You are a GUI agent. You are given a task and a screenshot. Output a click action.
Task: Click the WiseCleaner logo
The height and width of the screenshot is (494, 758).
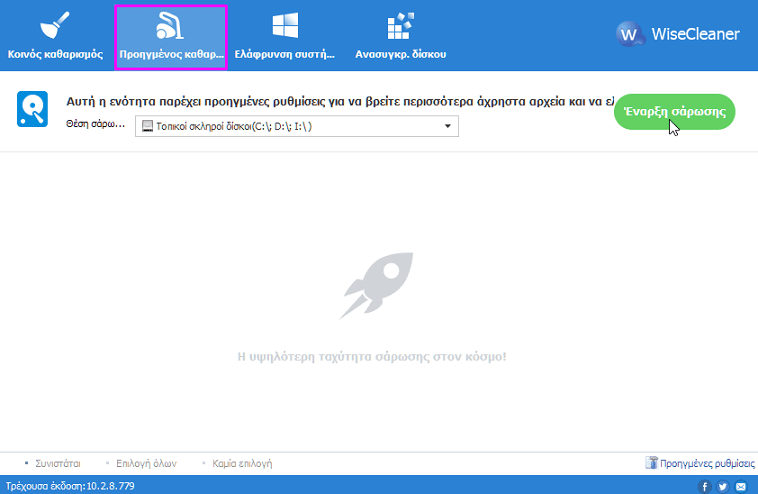(x=677, y=34)
